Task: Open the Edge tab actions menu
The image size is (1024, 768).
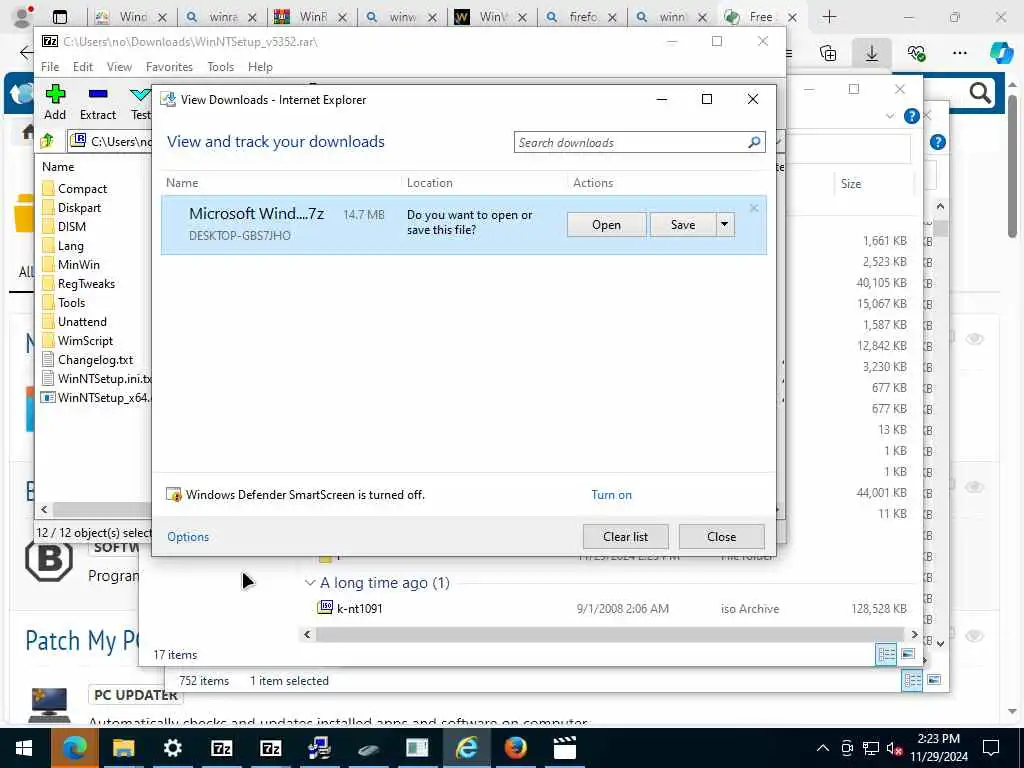Action: coord(59,17)
